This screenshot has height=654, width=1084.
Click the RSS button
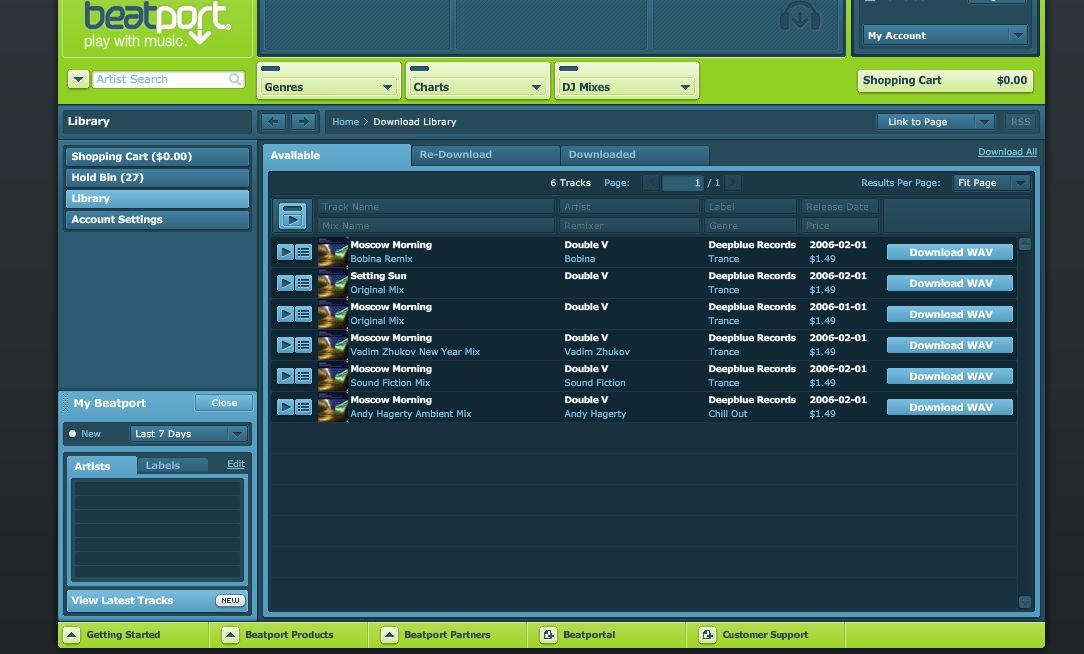(1020, 122)
